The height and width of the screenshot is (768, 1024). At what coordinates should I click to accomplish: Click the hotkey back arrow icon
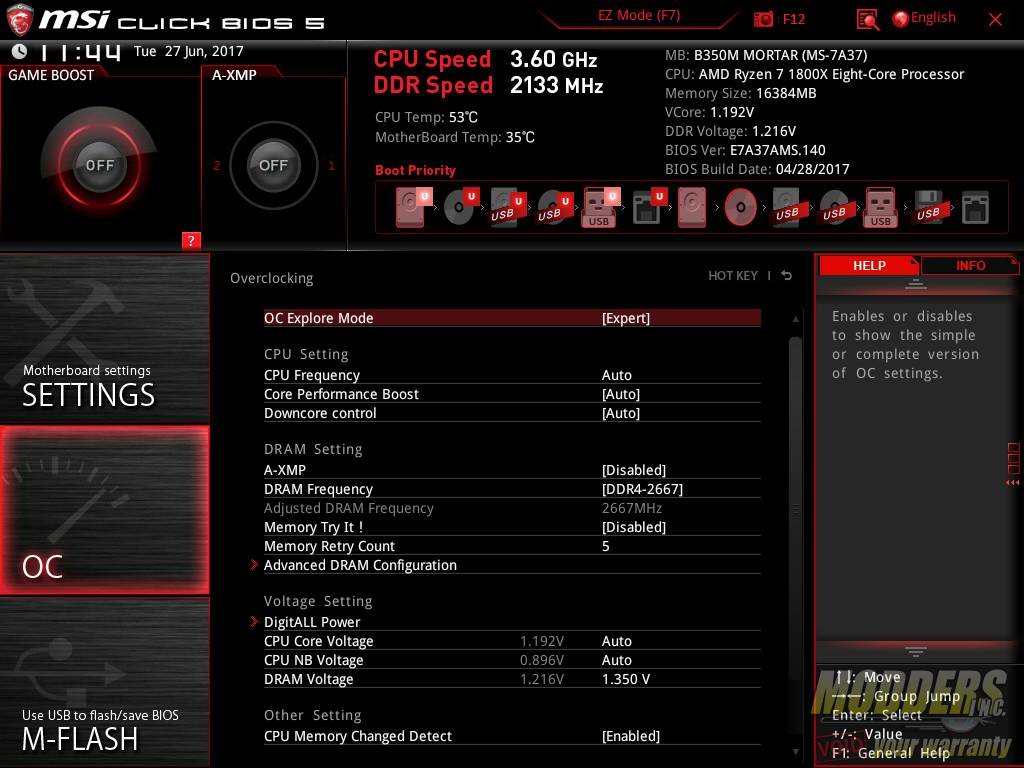point(787,276)
